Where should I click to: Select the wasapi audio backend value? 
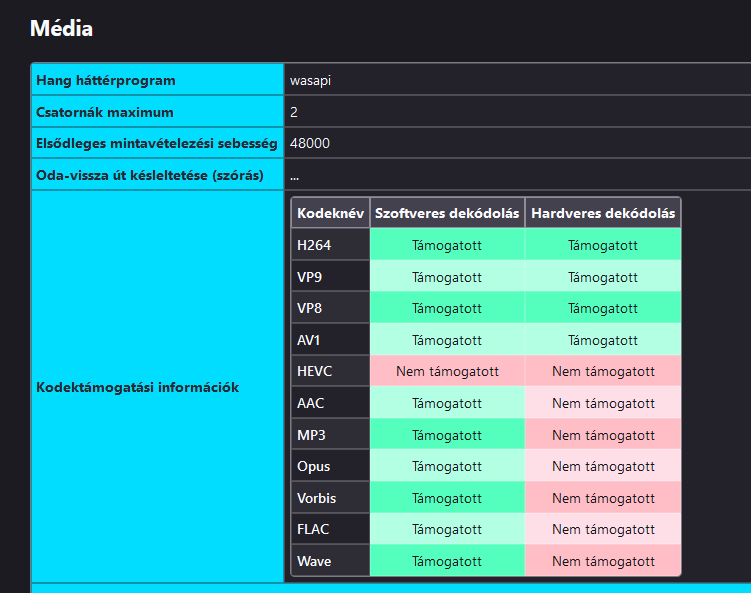click(310, 80)
